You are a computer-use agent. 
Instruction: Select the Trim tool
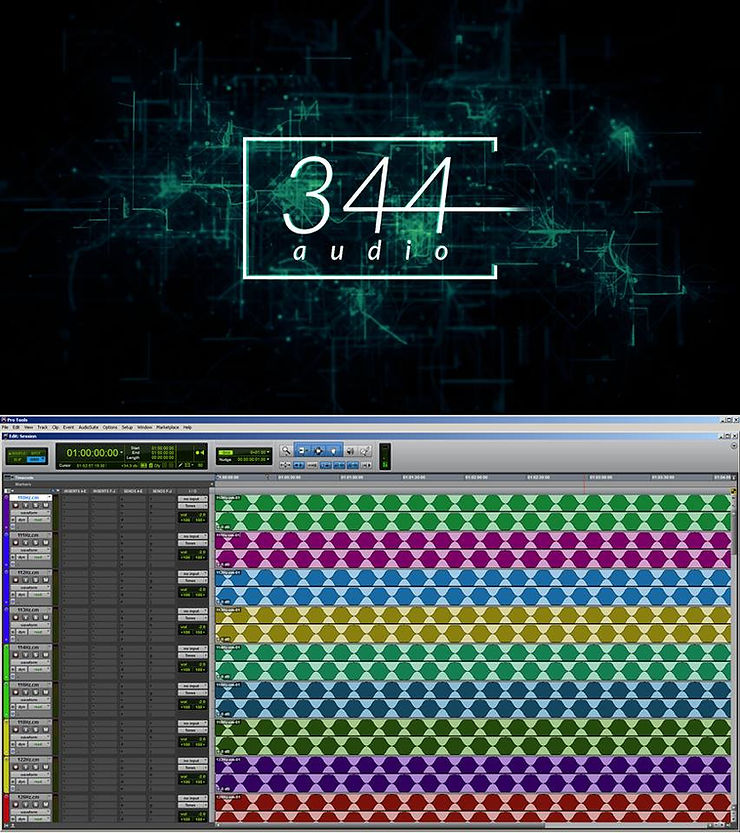coord(302,450)
